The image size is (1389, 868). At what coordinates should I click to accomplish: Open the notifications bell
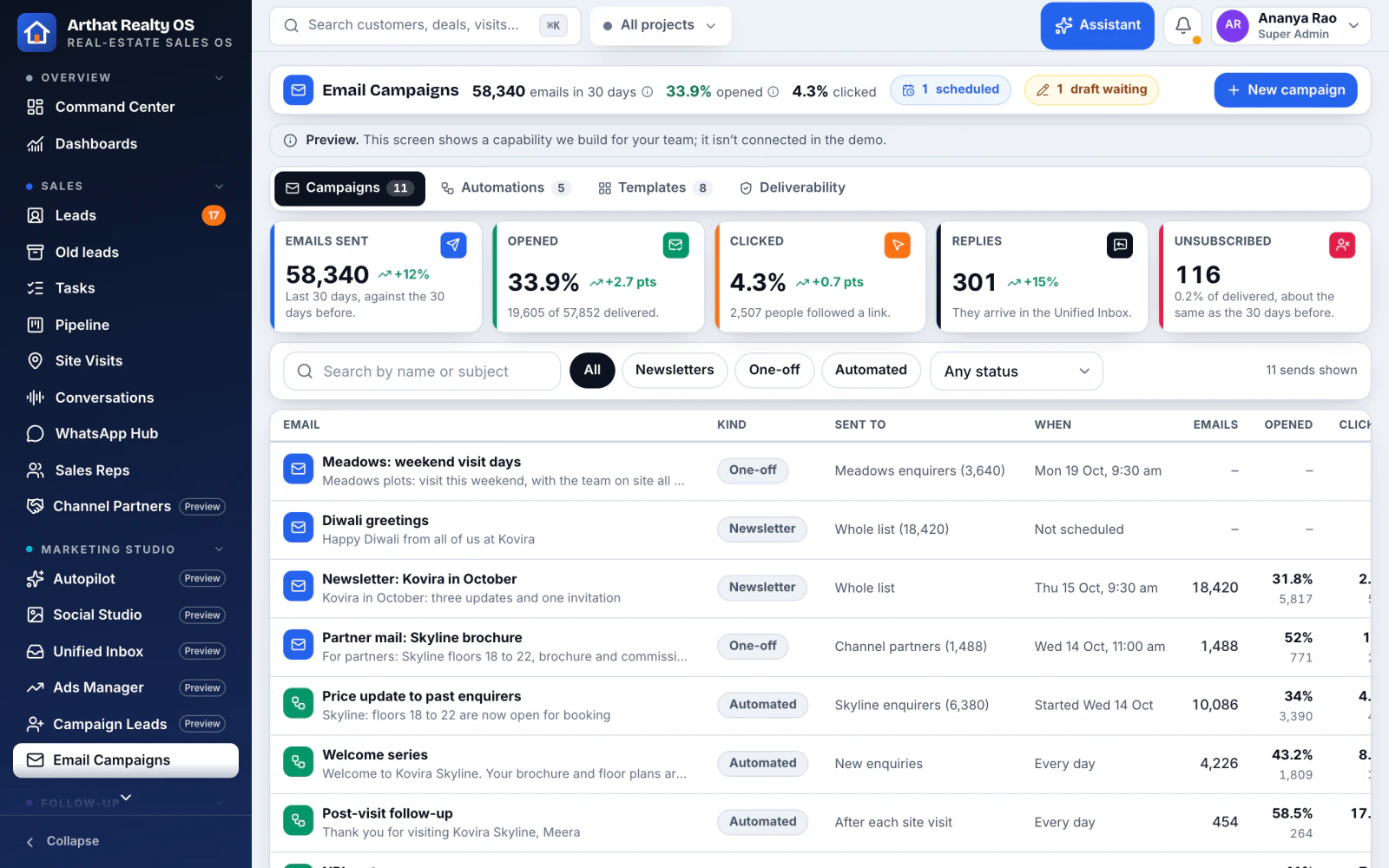click(1182, 26)
